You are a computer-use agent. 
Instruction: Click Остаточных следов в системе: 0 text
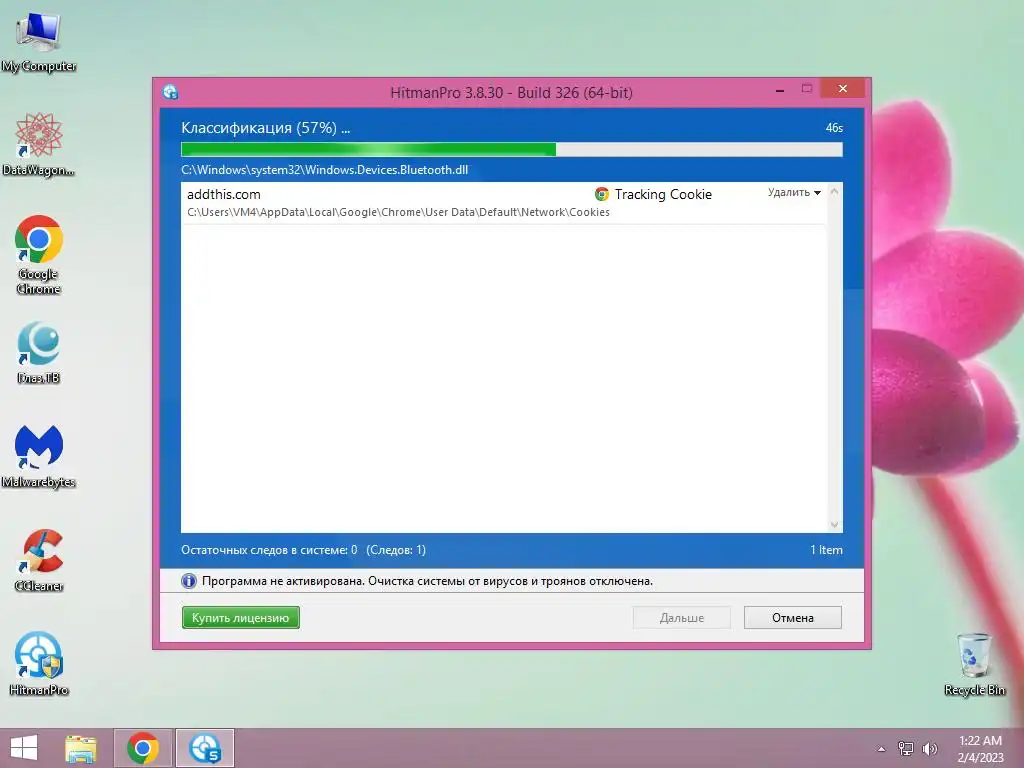(x=269, y=550)
